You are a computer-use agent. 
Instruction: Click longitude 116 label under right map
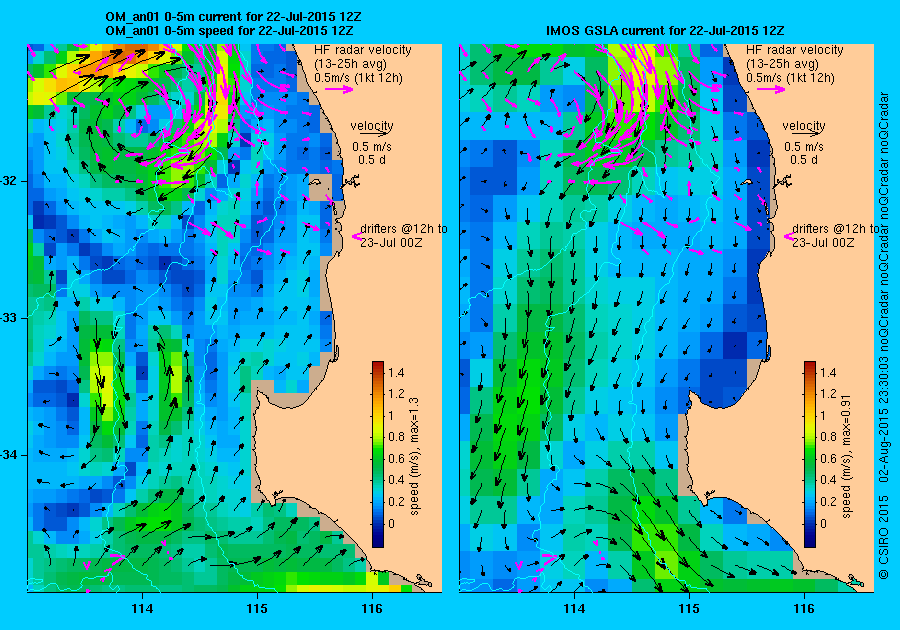tap(804, 609)
